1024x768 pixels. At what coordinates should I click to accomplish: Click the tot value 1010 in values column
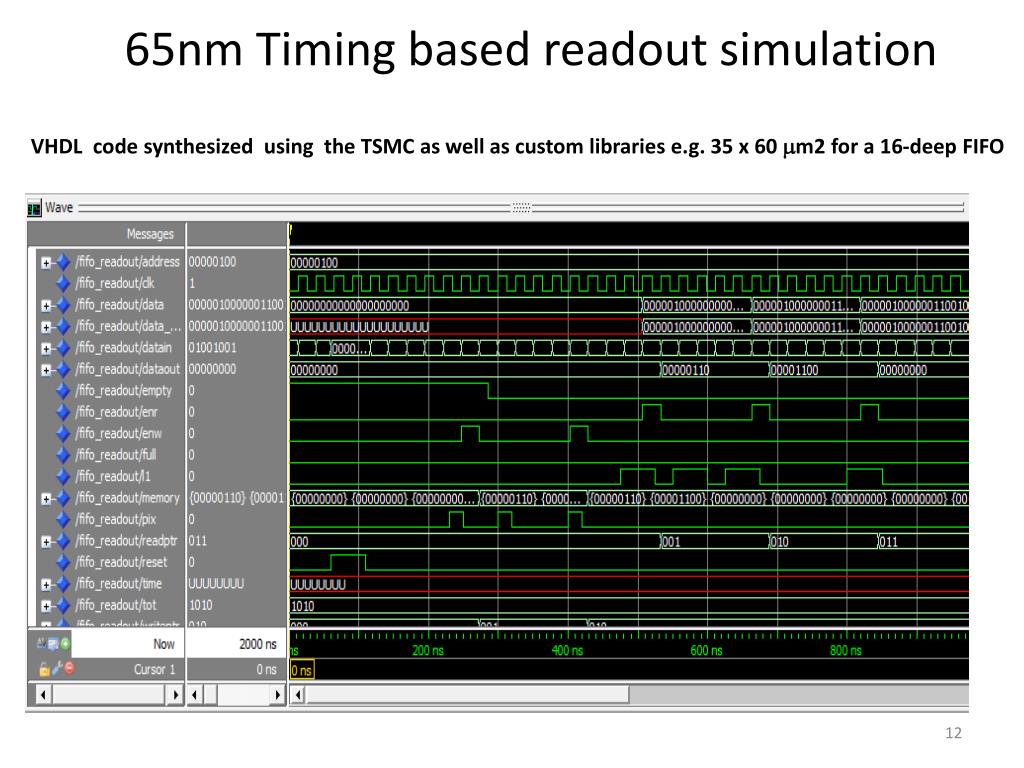pyautogui.click(x=200, y=605)
